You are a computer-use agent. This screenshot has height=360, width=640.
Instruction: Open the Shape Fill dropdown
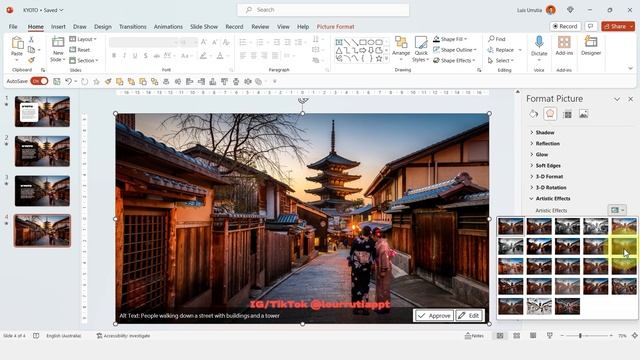point(450,39)
